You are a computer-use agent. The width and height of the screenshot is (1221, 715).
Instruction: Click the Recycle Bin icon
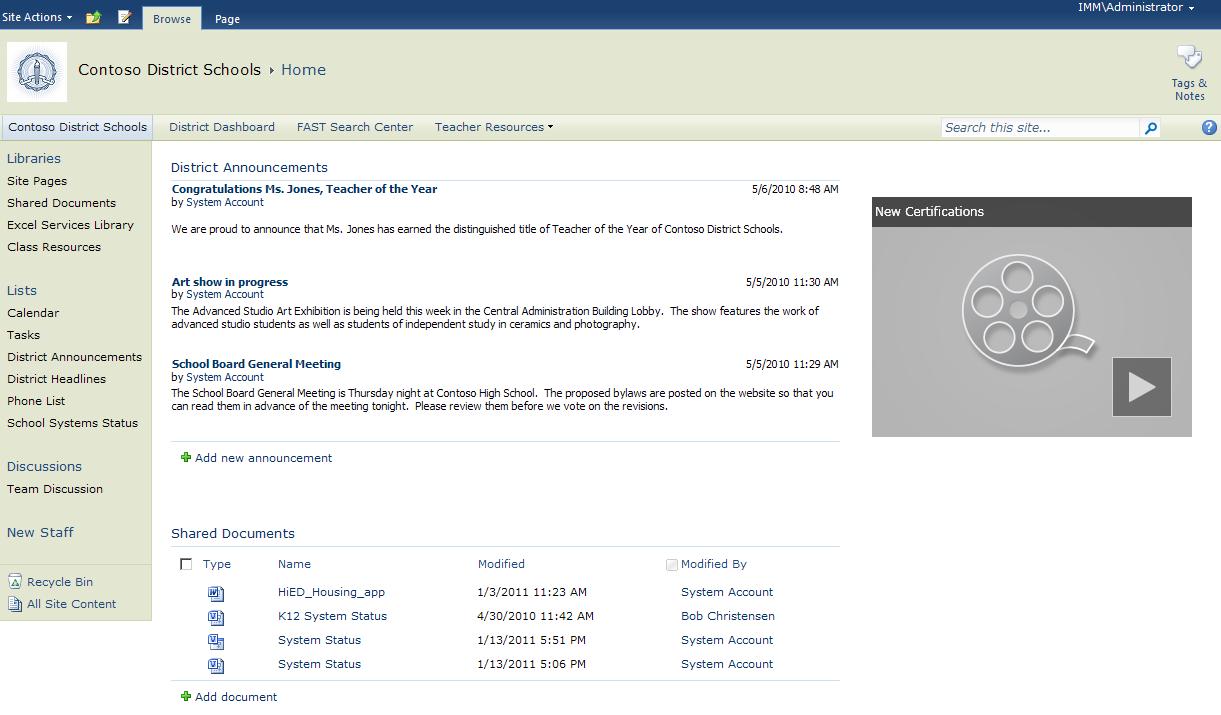[x=15, y=581]
